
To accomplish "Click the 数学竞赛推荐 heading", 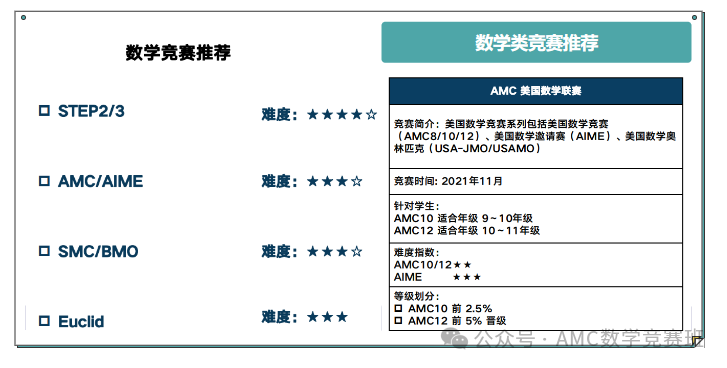I will 178,52.
